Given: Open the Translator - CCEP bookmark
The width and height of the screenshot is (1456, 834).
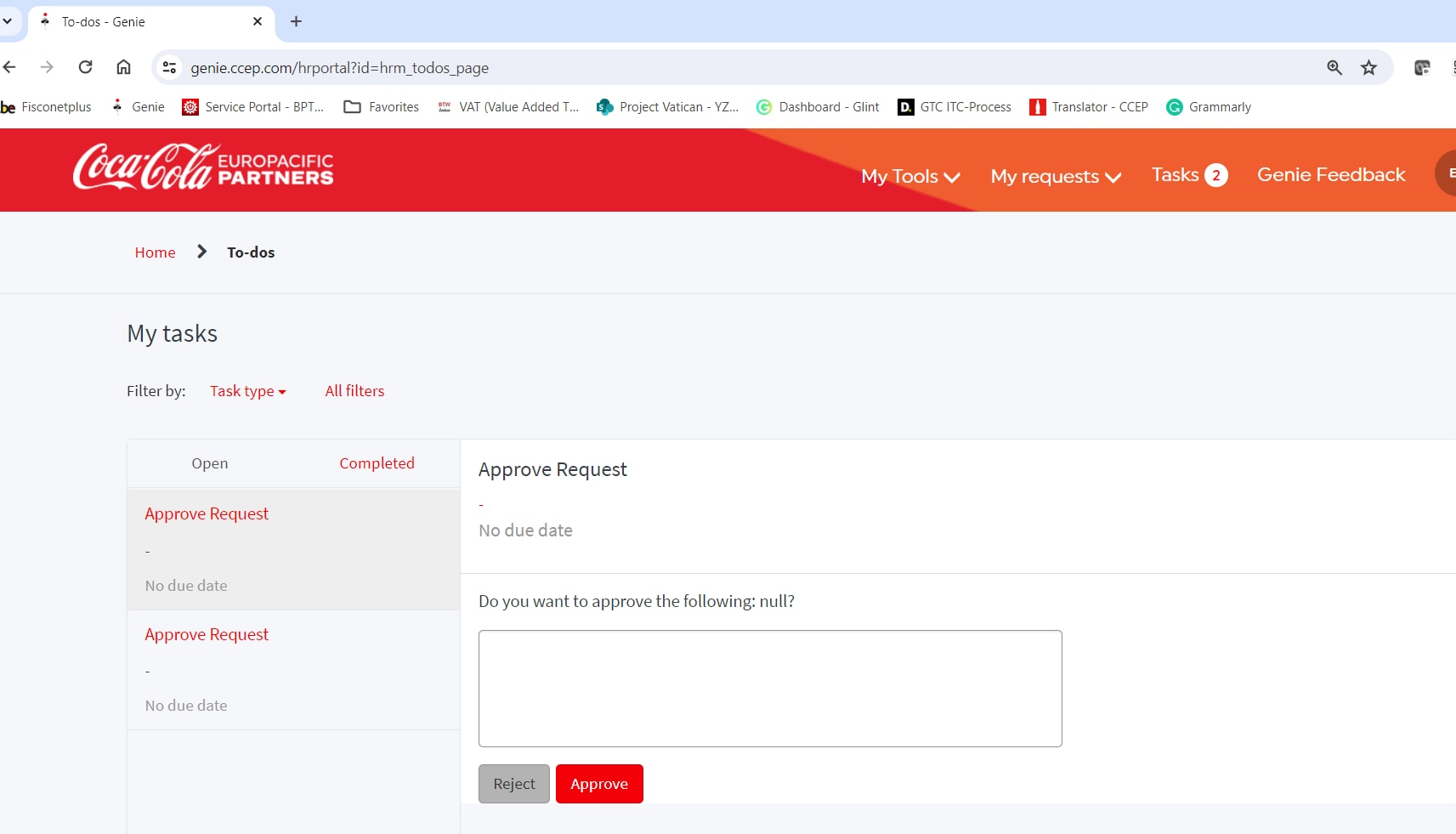Looking at the screenshot, I should (1089, 107).
